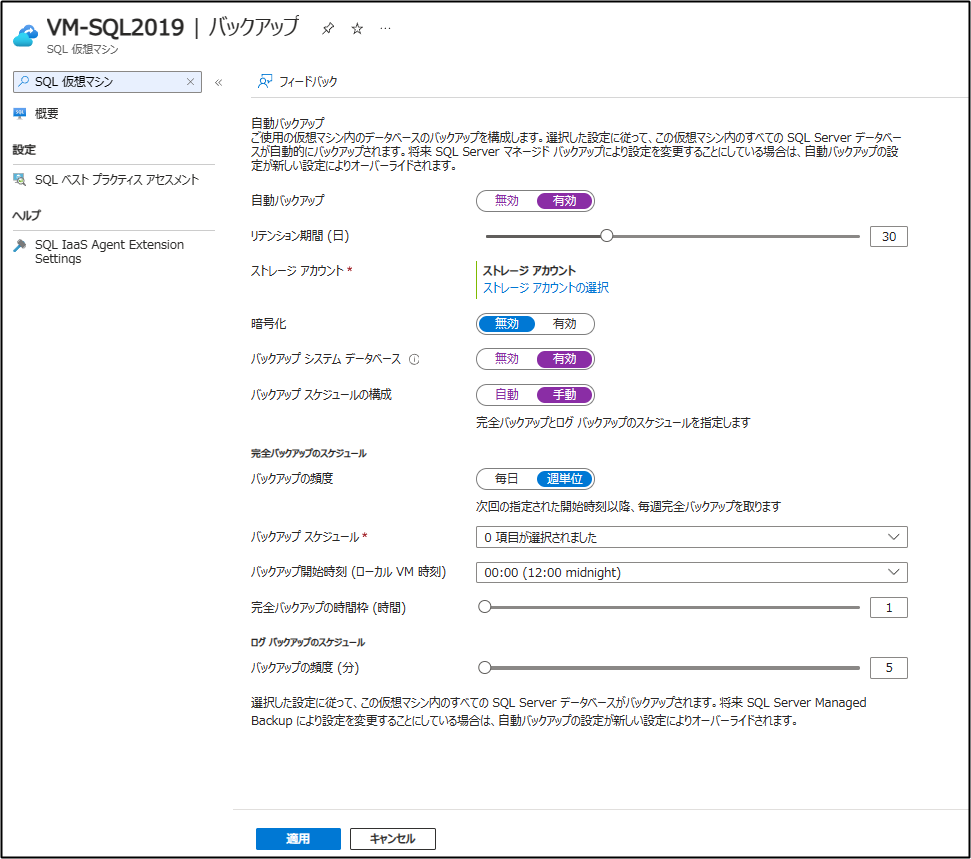Viewport: 971px width, 859px height.
Task: Click the 適用 apply button
Action: coord(298,839)
